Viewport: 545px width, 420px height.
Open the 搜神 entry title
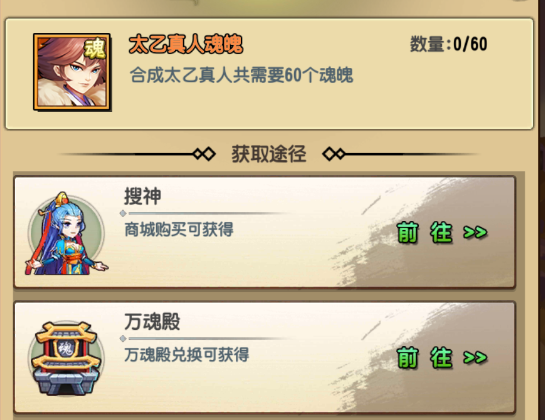click(x=143, y=196)
